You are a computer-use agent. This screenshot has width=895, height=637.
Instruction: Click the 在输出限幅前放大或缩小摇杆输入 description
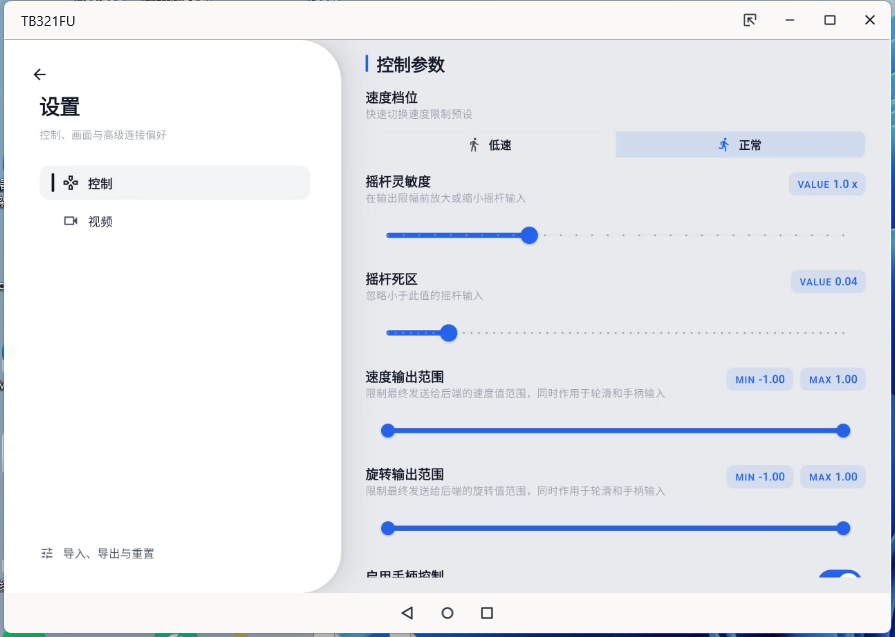(x=445, y=199)
